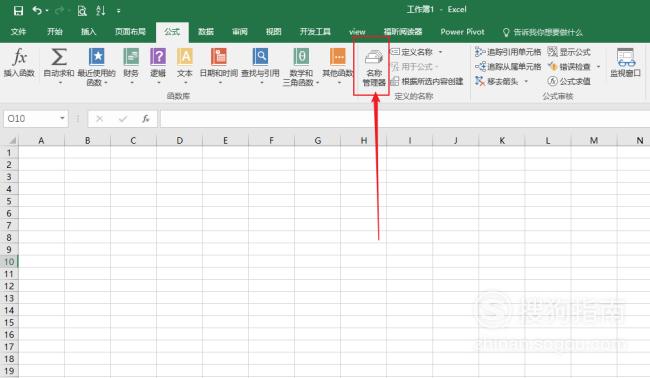Image resolution: width=650 pixels, height=378 pixels.
Task: Click in the formula bar input
Action: click(x=404, y=119)
